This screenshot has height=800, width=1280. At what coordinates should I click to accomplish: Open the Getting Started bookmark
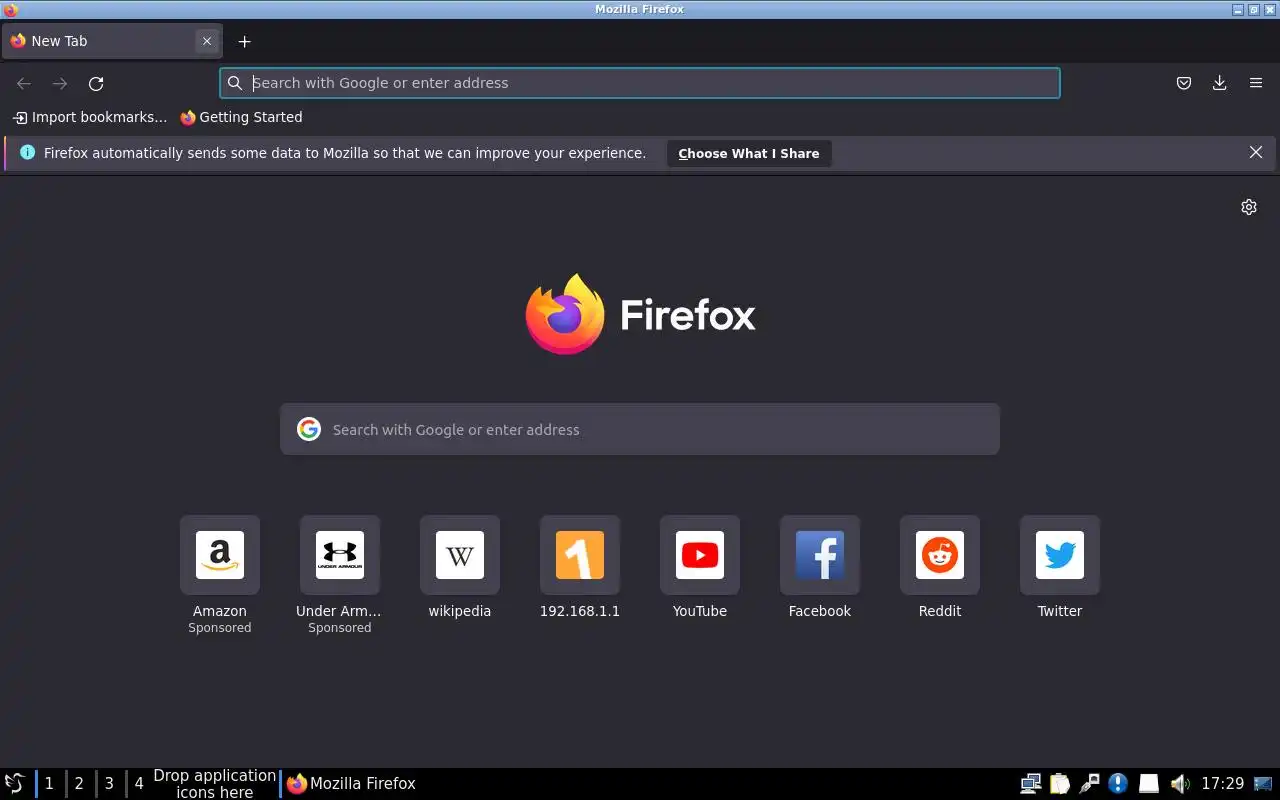click(x=241, y=117)
